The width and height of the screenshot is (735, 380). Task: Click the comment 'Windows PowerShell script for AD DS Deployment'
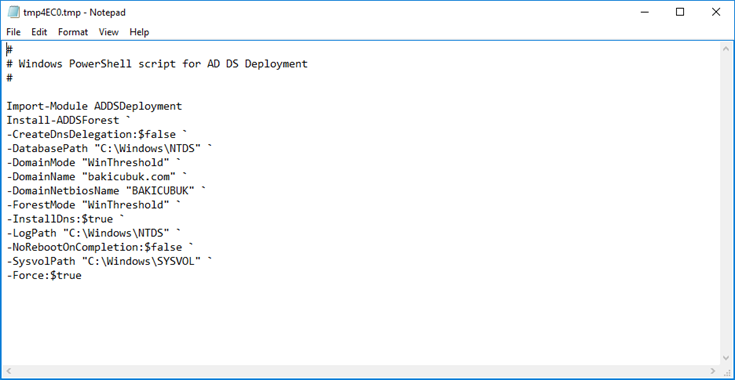[x=163, y=64]
